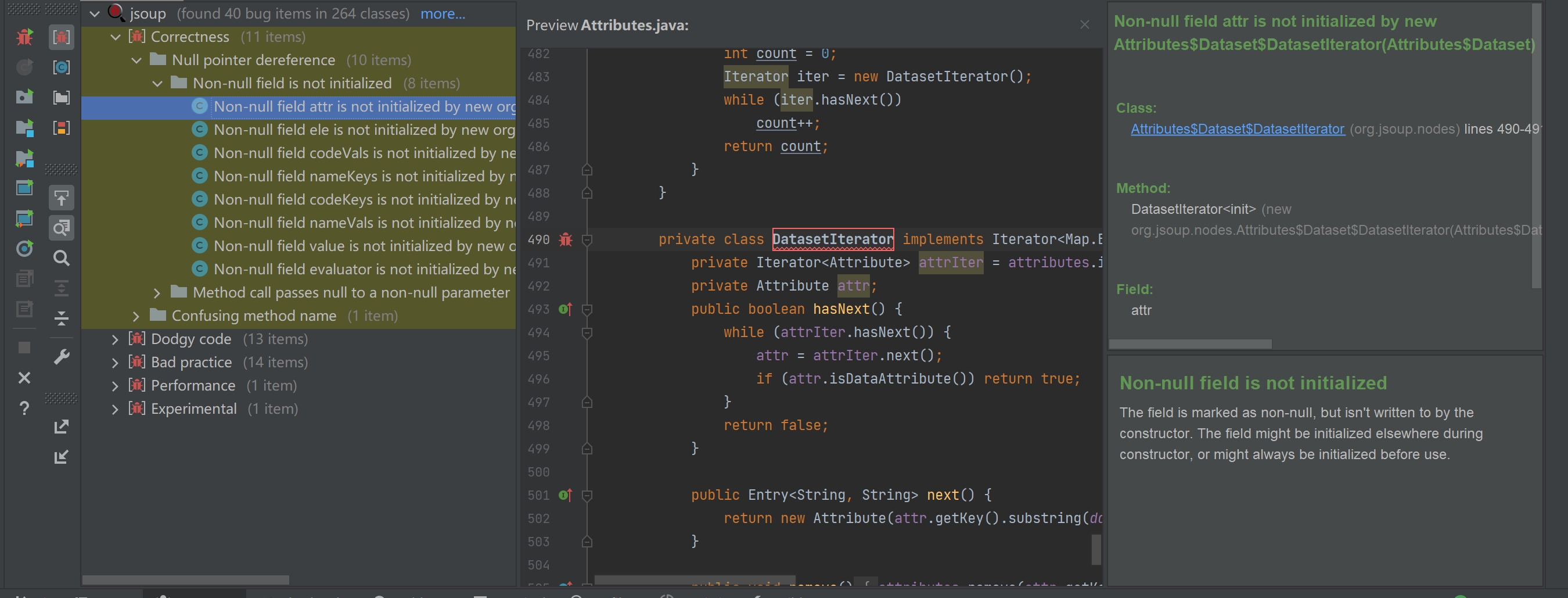Close the Attributes.java preview pane
The height and width of the screenshot is (598, 1568).
[x=1085, y=25]
